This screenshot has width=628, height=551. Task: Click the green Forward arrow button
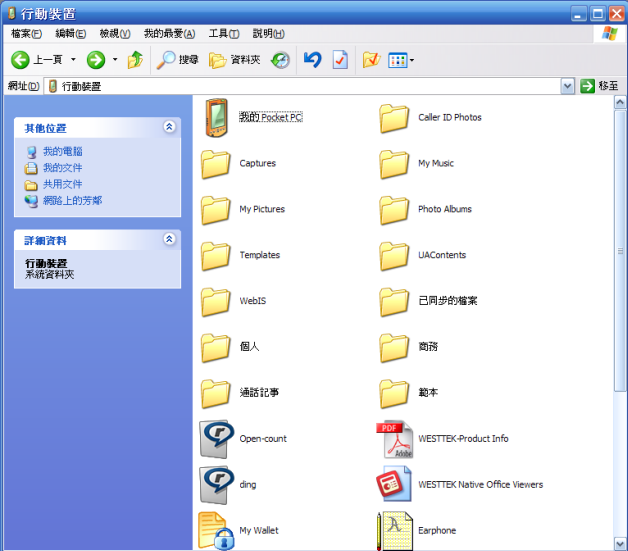96,60
